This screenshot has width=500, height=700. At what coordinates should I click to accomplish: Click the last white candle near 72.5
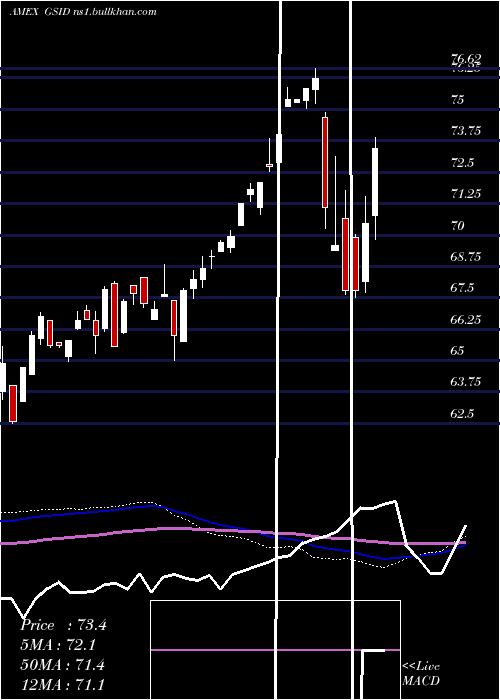click(x=375, y=182)
